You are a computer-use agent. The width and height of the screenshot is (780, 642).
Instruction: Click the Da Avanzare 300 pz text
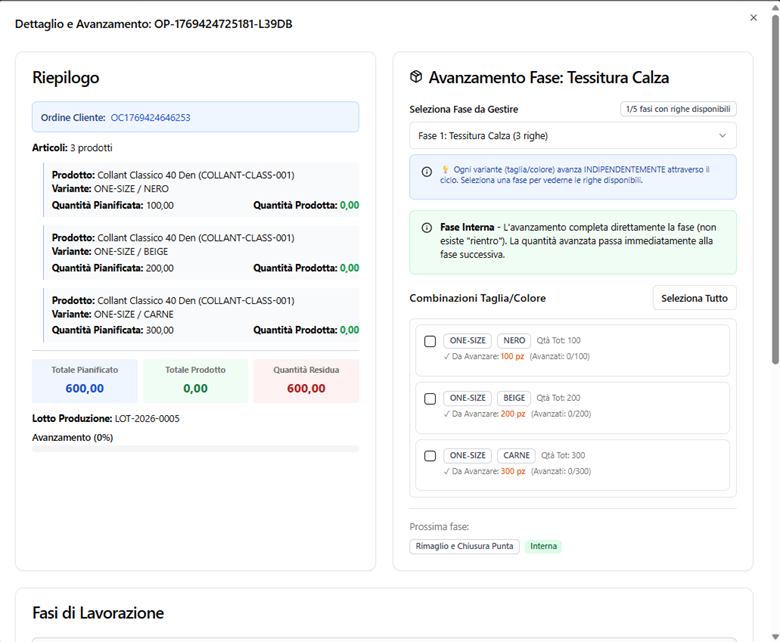[485, 471]
